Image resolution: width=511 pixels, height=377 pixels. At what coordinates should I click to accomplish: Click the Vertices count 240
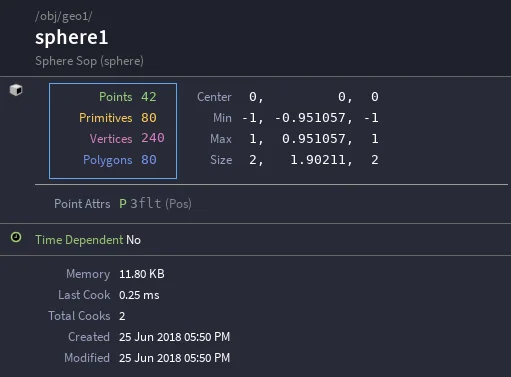click(x=153, y=138)
